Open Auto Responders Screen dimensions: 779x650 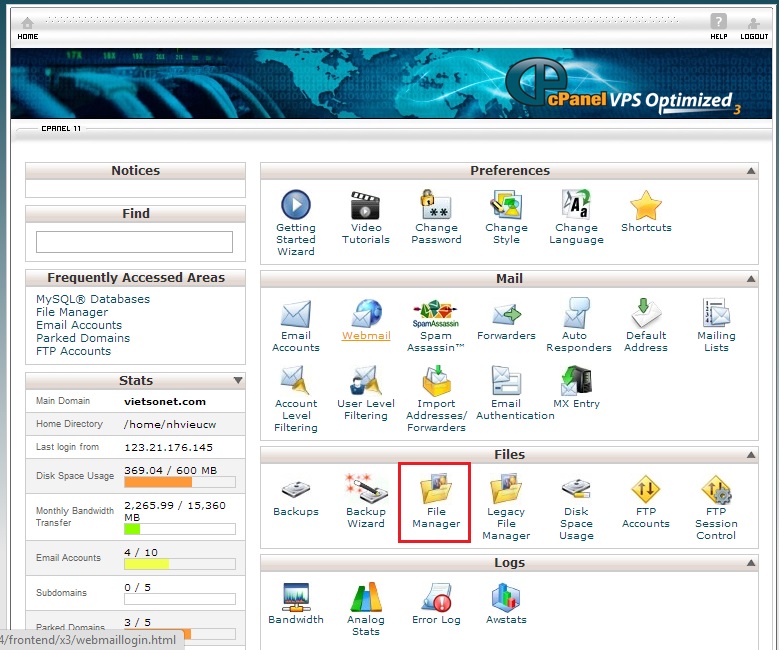[578, 325]
